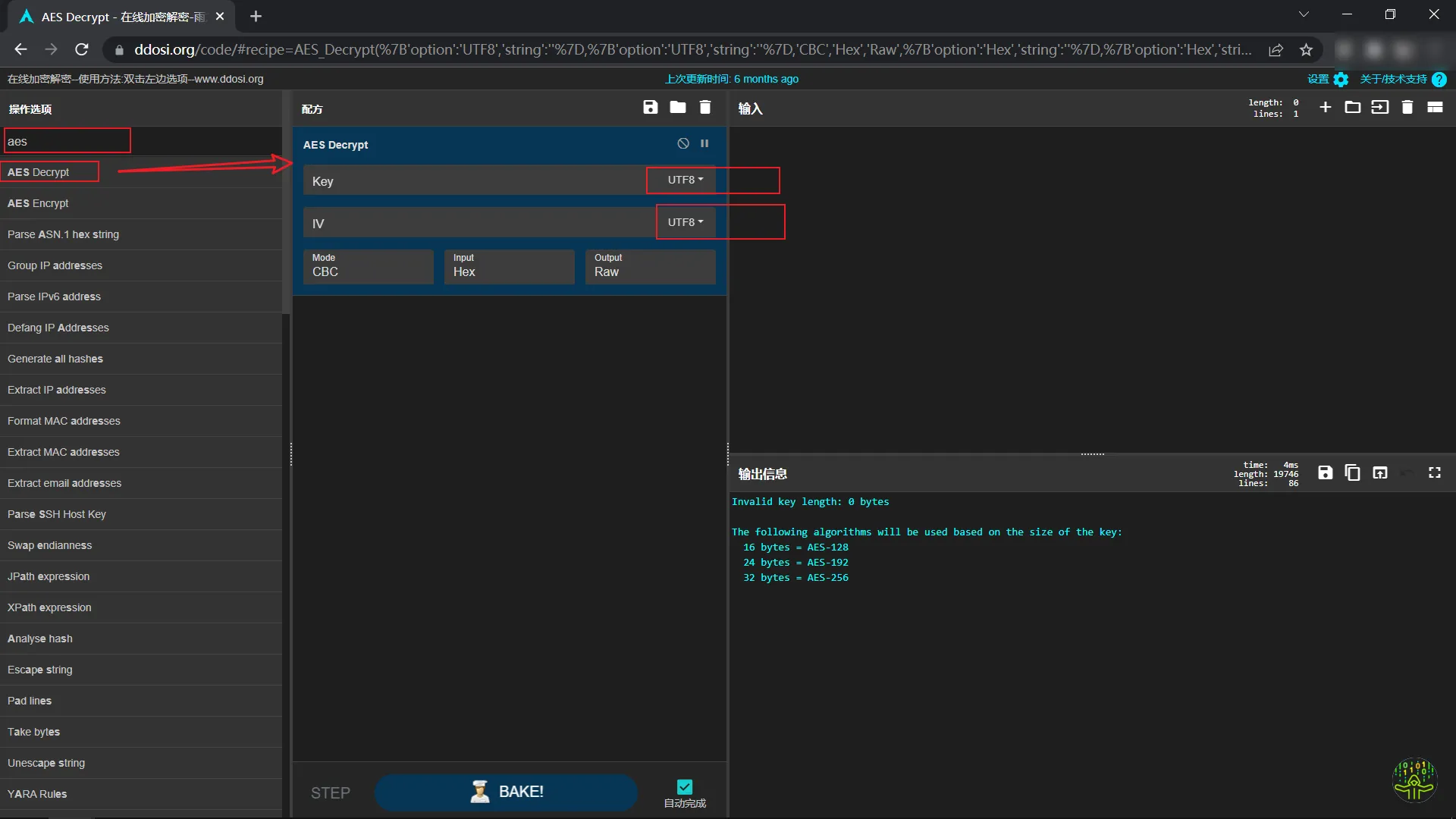Open the Mode CBC dropdown
This screenshot has width=1456, height=819.
click(368, 267)
